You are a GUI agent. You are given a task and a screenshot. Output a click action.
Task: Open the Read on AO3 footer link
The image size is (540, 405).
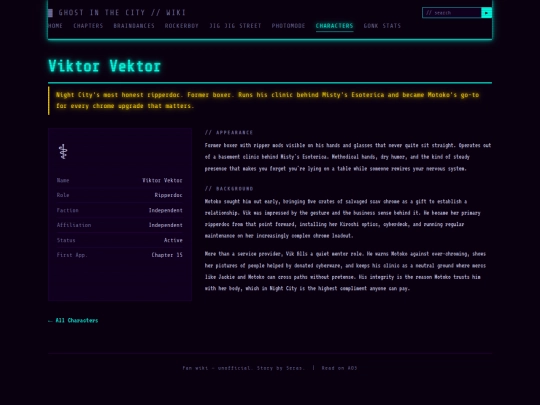(x=339, y=368)
